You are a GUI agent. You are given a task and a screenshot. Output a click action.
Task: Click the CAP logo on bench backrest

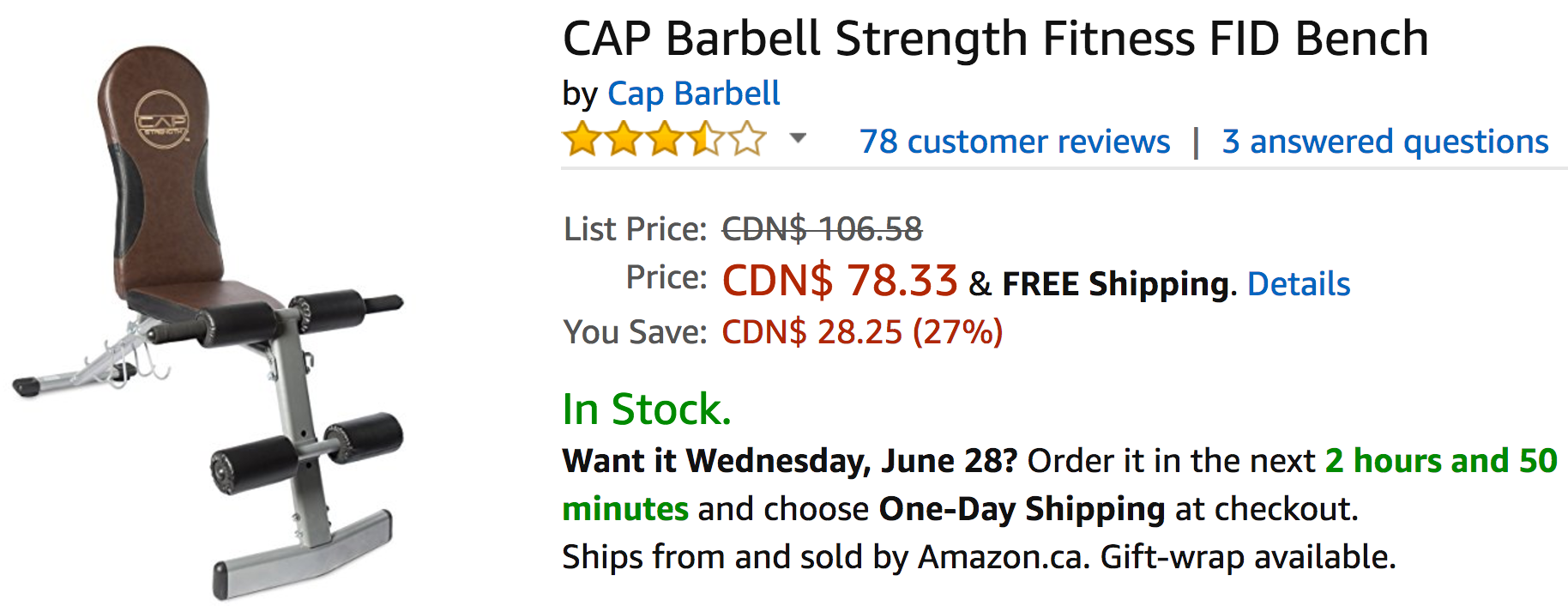tap(163, 119)
